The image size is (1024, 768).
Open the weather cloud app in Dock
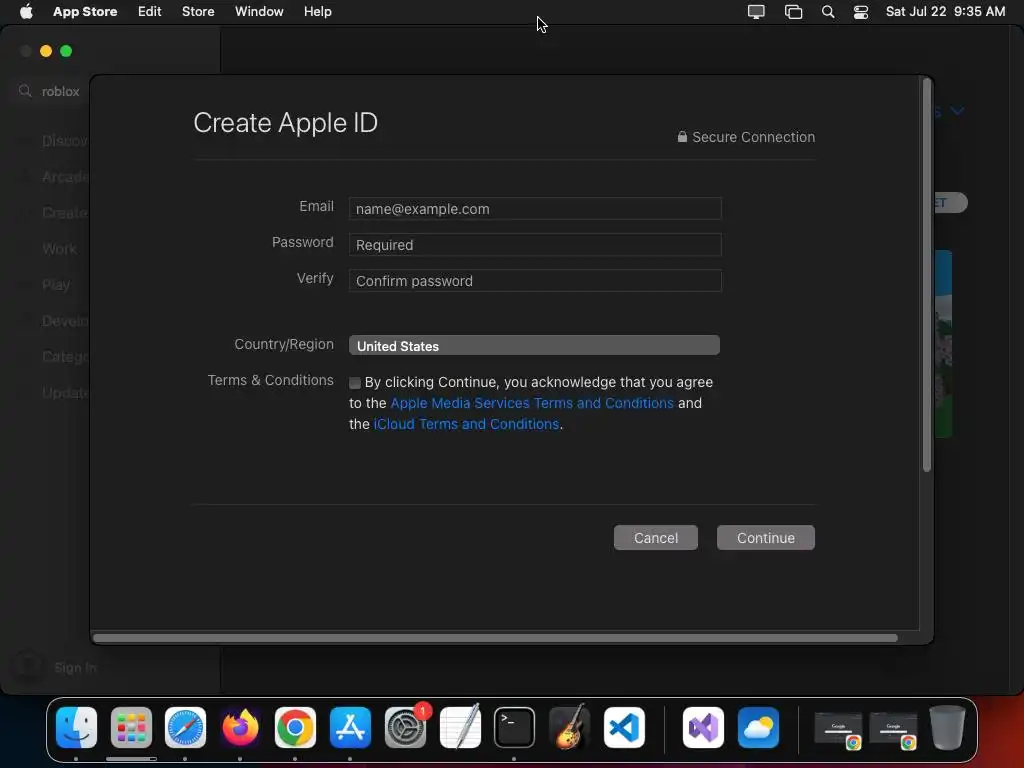(x=758, y=728)
